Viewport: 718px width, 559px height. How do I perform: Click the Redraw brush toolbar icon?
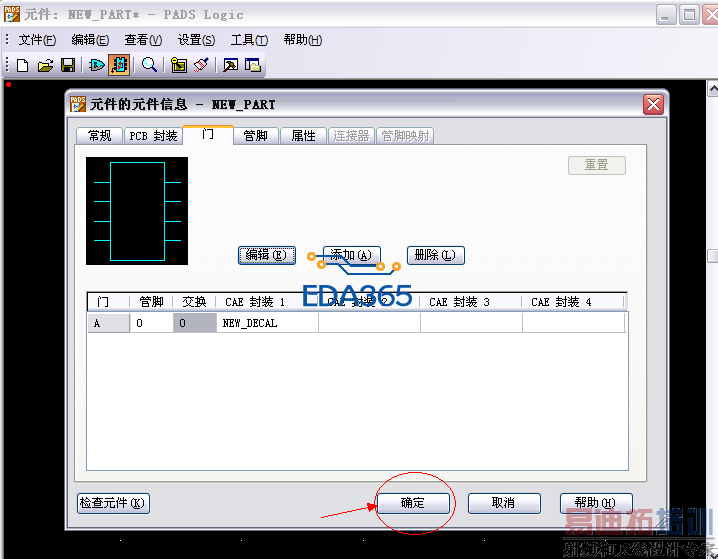pyautogui.click(x=201, y=65)
